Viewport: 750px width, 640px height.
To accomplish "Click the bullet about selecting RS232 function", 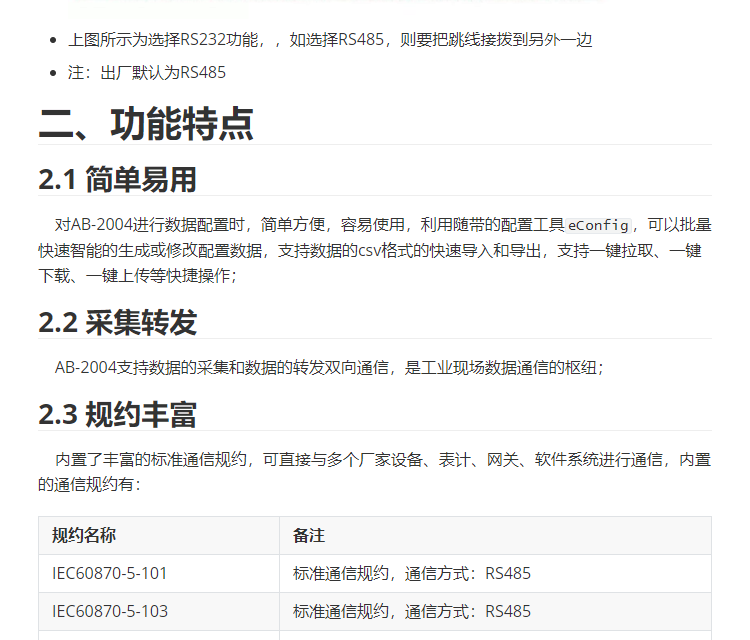I will 330,40.
